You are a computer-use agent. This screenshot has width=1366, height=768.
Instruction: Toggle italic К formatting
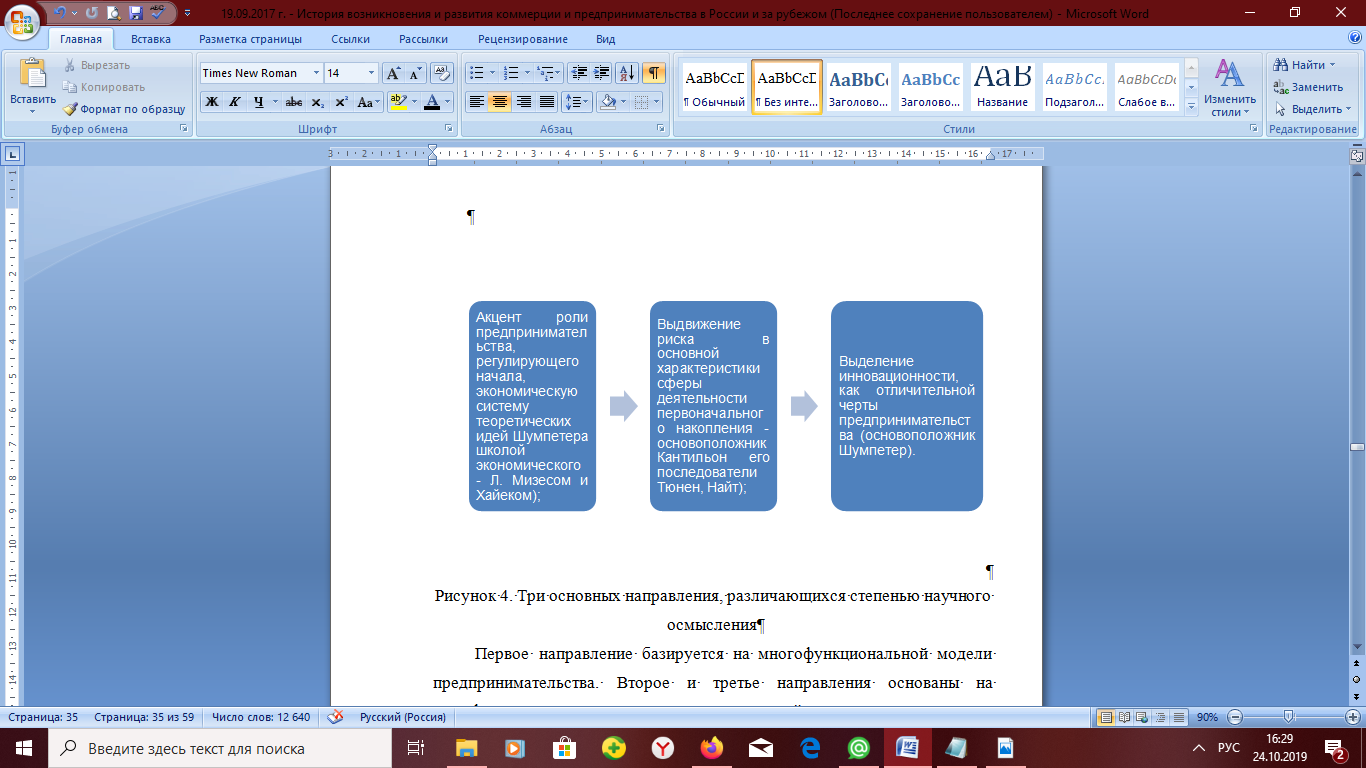point(234,102)
